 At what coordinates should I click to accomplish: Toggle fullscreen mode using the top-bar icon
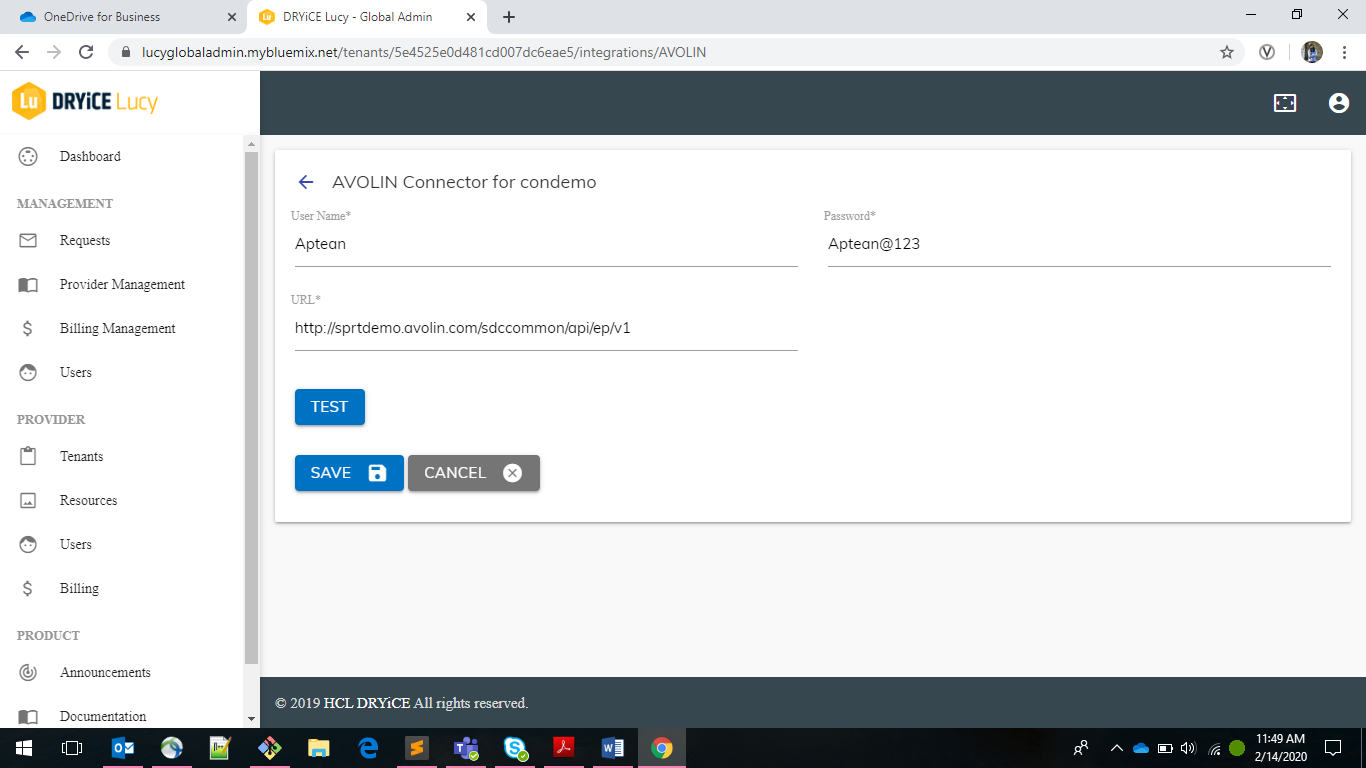1285,102
